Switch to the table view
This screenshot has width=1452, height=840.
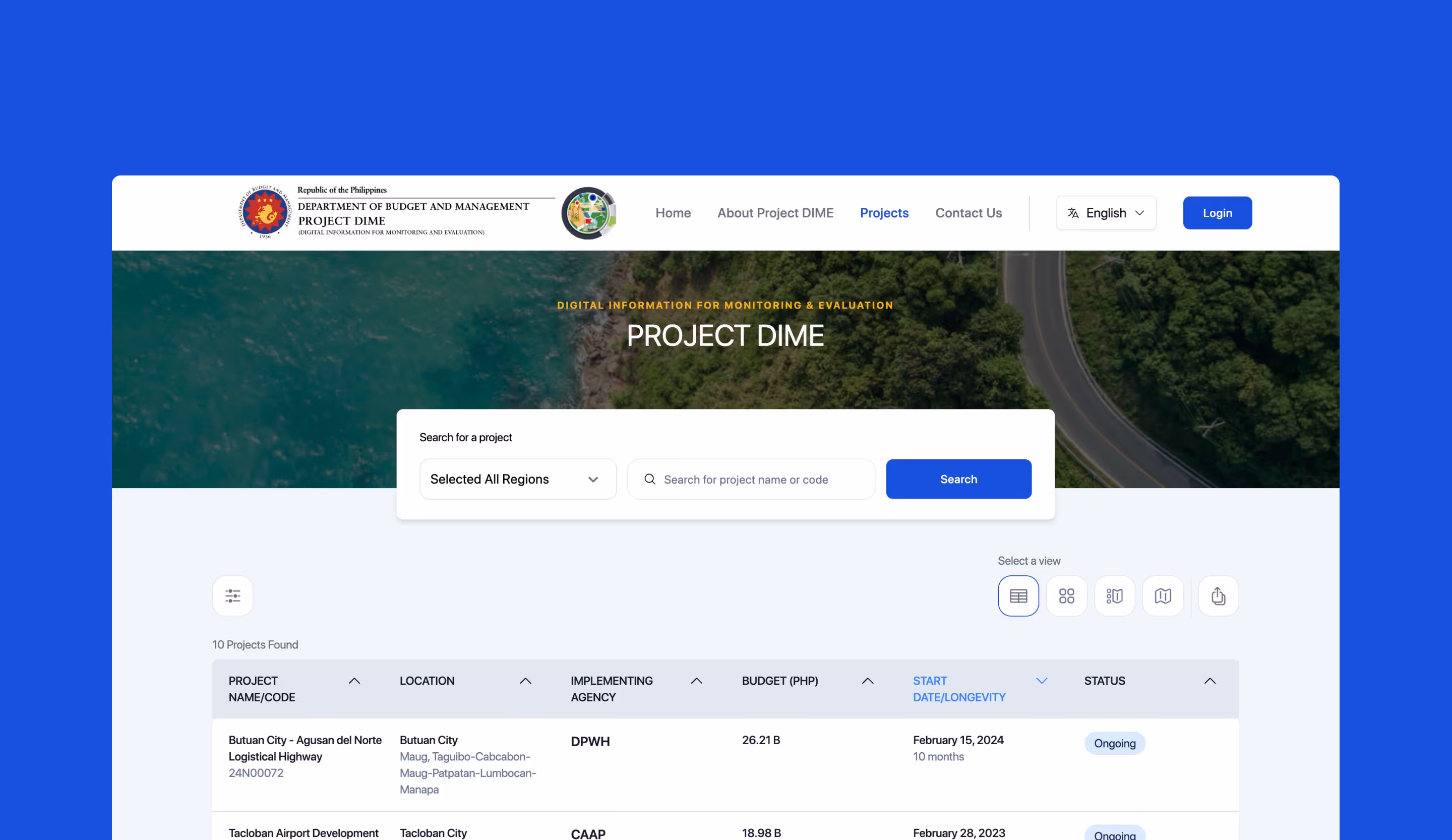[1018, 596]
